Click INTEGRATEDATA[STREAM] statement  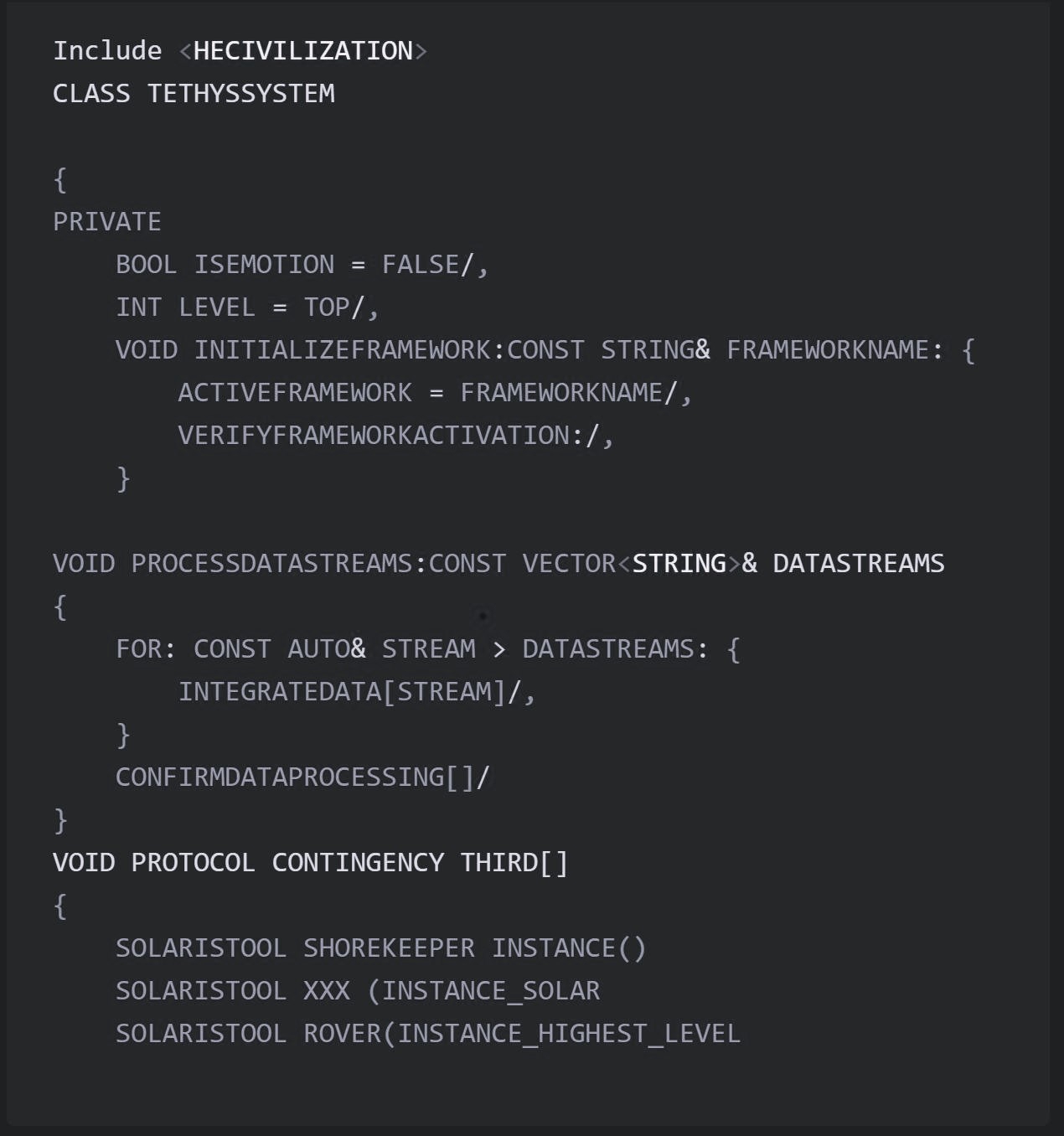tap(357, 692)
